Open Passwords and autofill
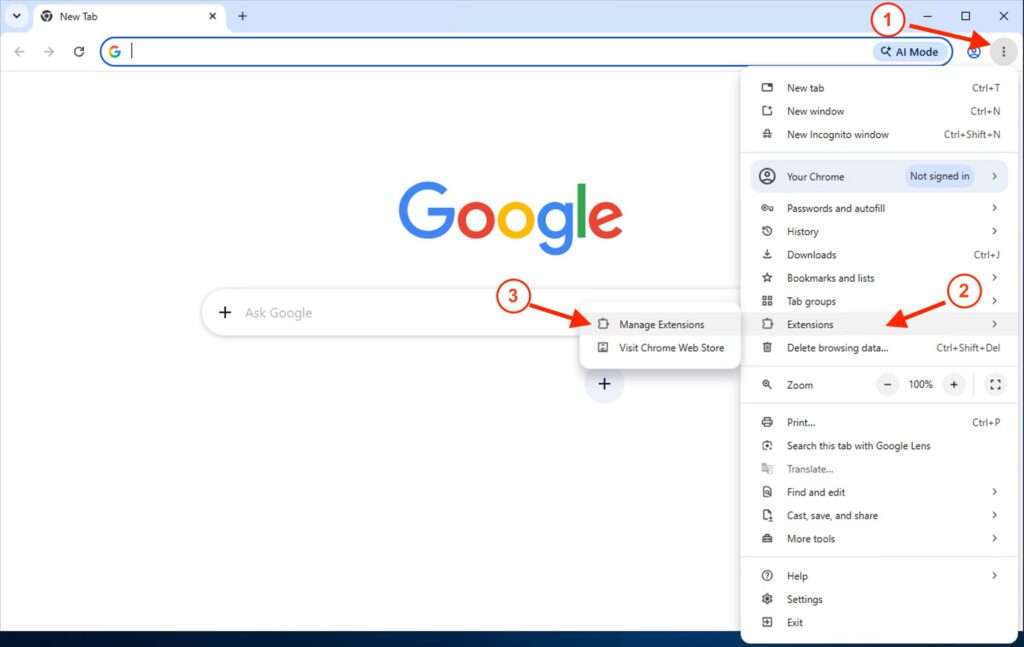The height and width of the screenshot is (647, 1024). [880, 208]
